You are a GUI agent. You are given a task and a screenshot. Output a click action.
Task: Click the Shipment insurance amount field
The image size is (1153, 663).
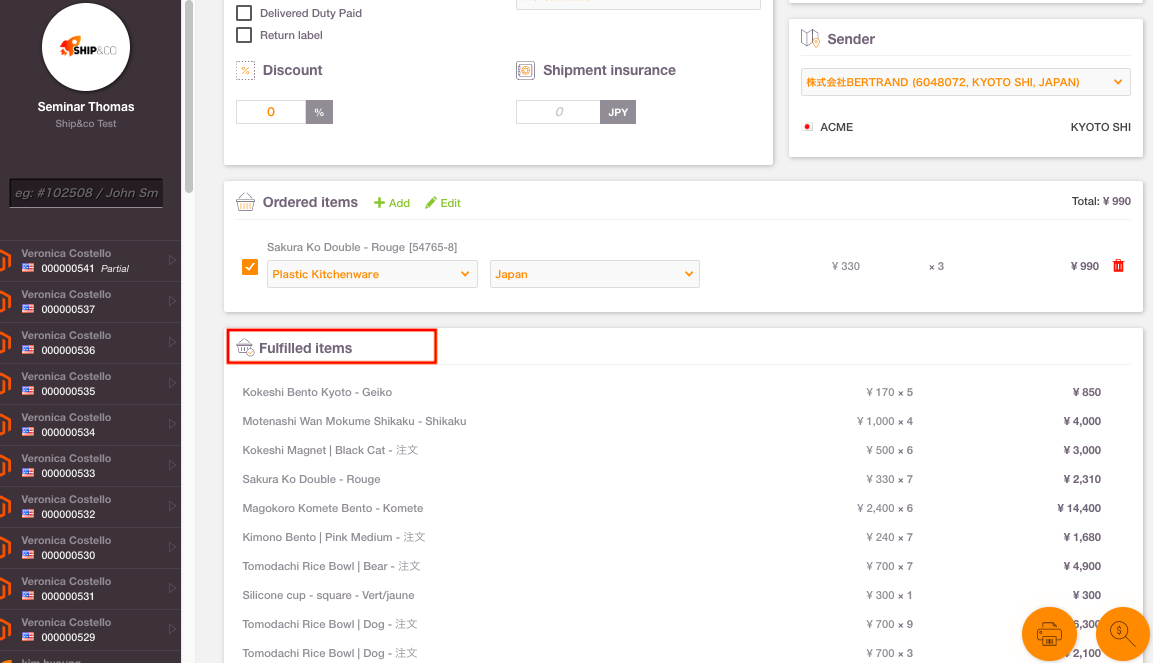pyautogui.click(x=558, y=112)
